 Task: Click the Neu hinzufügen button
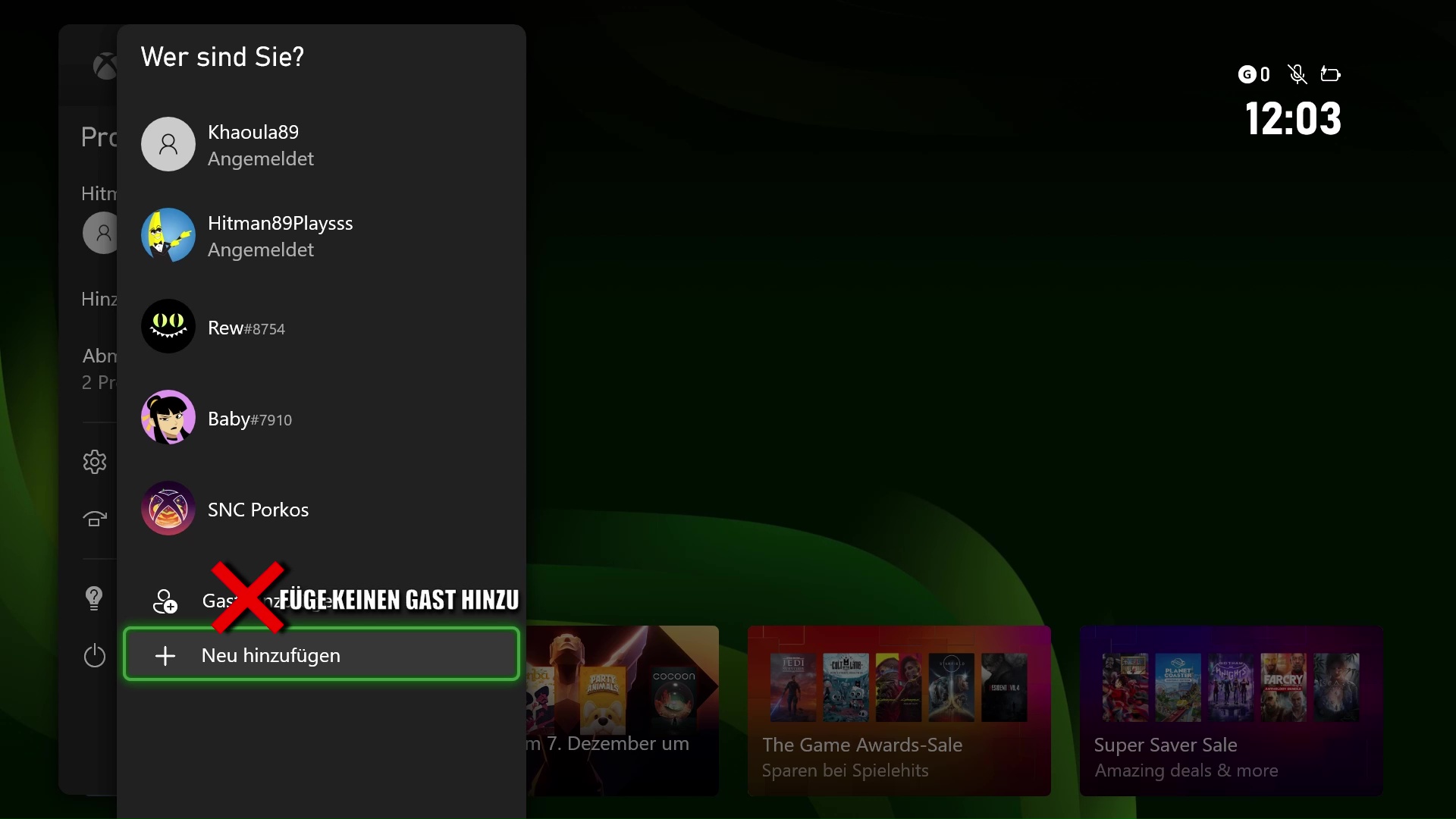tap(322, 654)
